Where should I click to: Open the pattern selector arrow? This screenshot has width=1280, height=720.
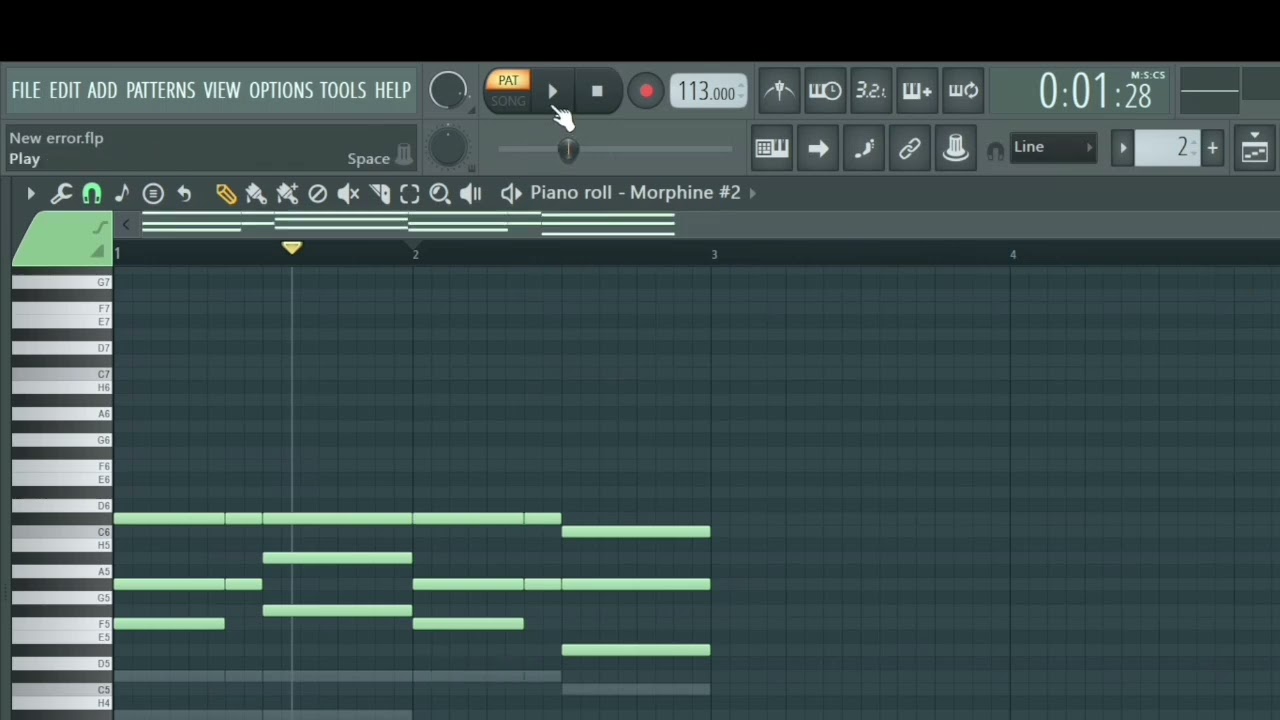point(1123,149)
